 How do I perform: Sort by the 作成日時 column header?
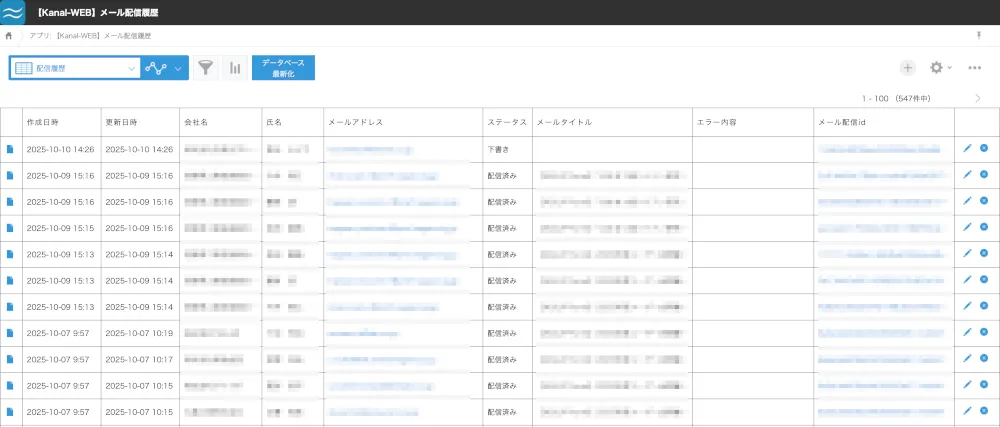(x=43, y=122)
